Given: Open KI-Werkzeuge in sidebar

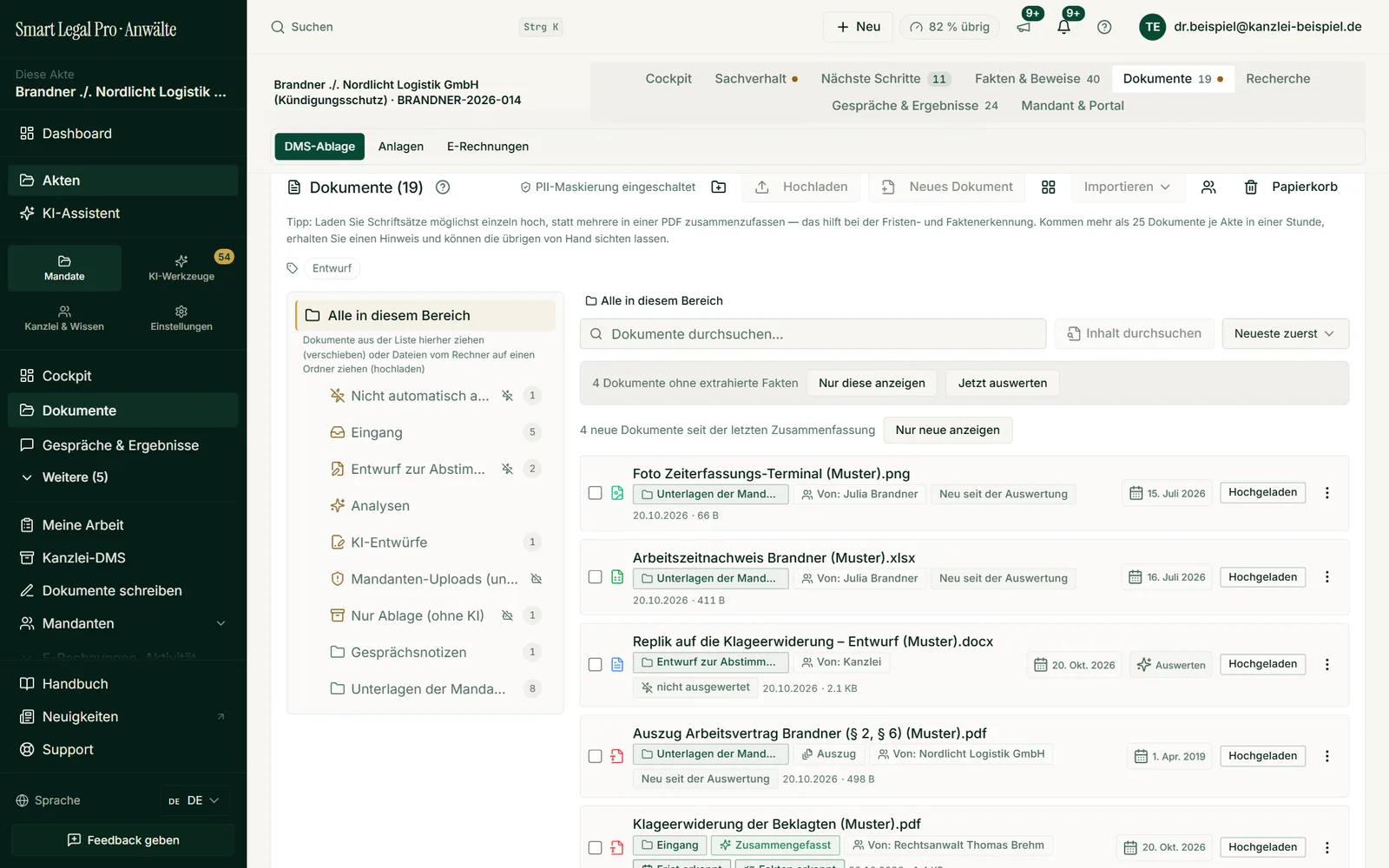Looking at the screenshot, I should tap(181, 267).
